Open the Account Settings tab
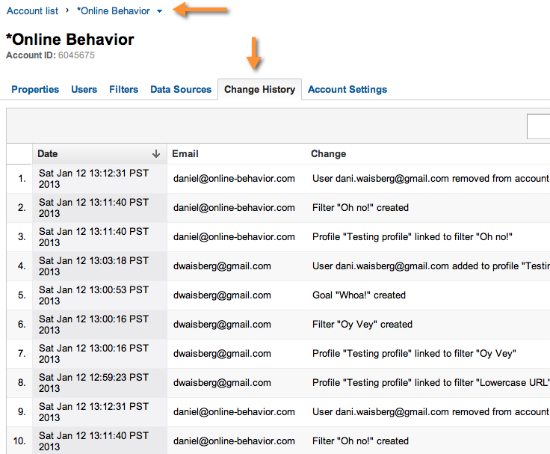This screenshot has width=550, height=454. coord(347,89)
